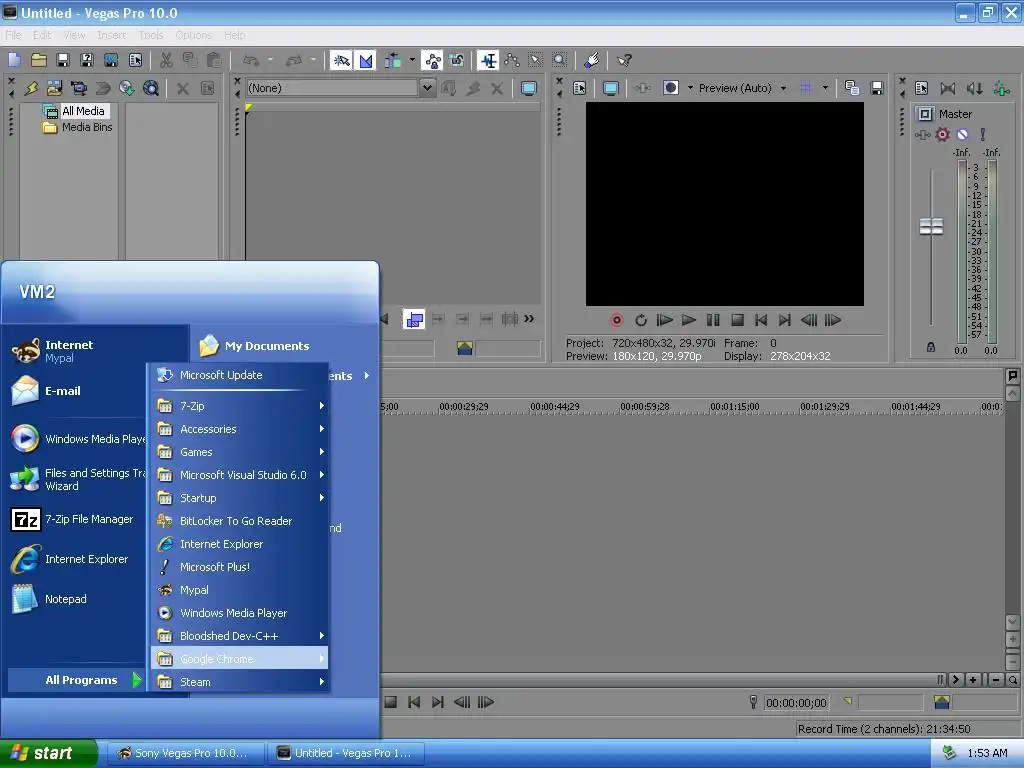Select the Envelope Edit tool
This screenshot has width=1024, height=768.
pyautogui.click(x=512, y=61)
